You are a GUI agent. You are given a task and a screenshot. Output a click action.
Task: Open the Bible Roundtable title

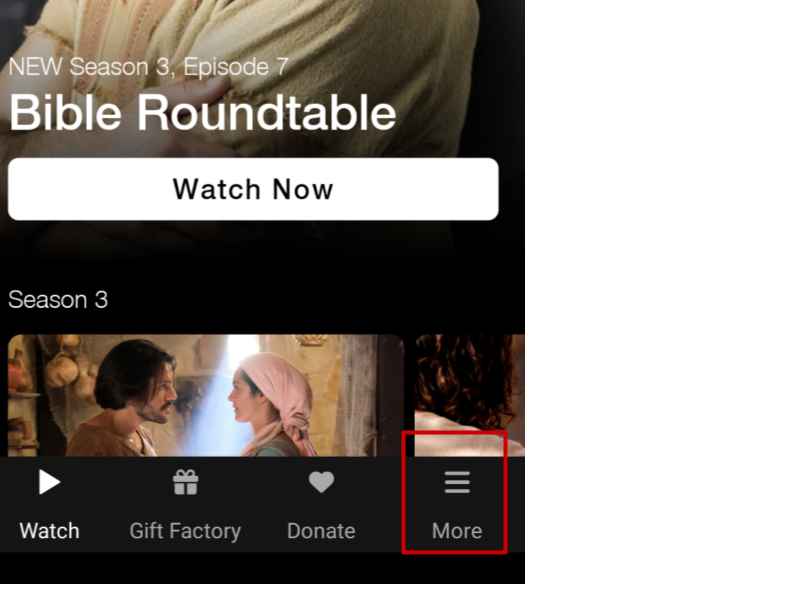(x=203, y=113)
